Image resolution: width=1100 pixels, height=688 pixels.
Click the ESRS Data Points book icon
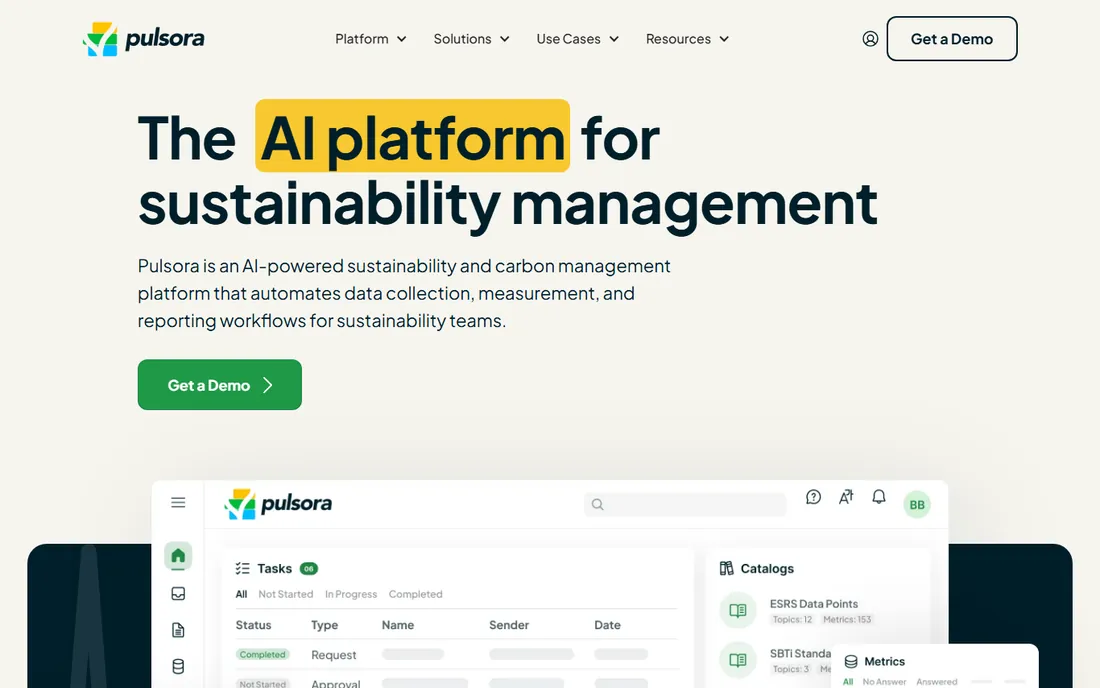coord(738,610)
